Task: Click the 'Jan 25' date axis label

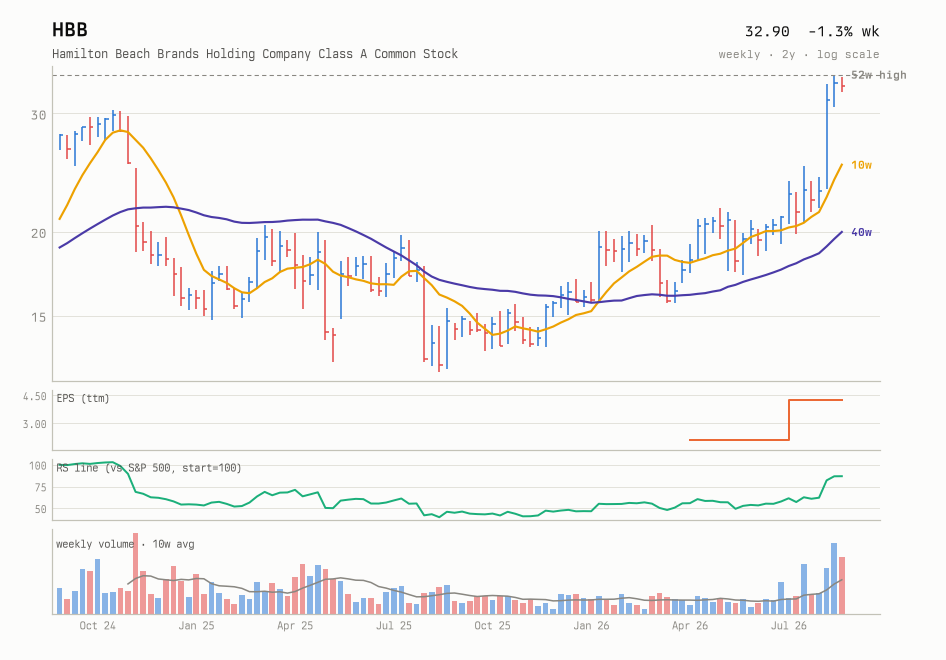Action: 196,626
